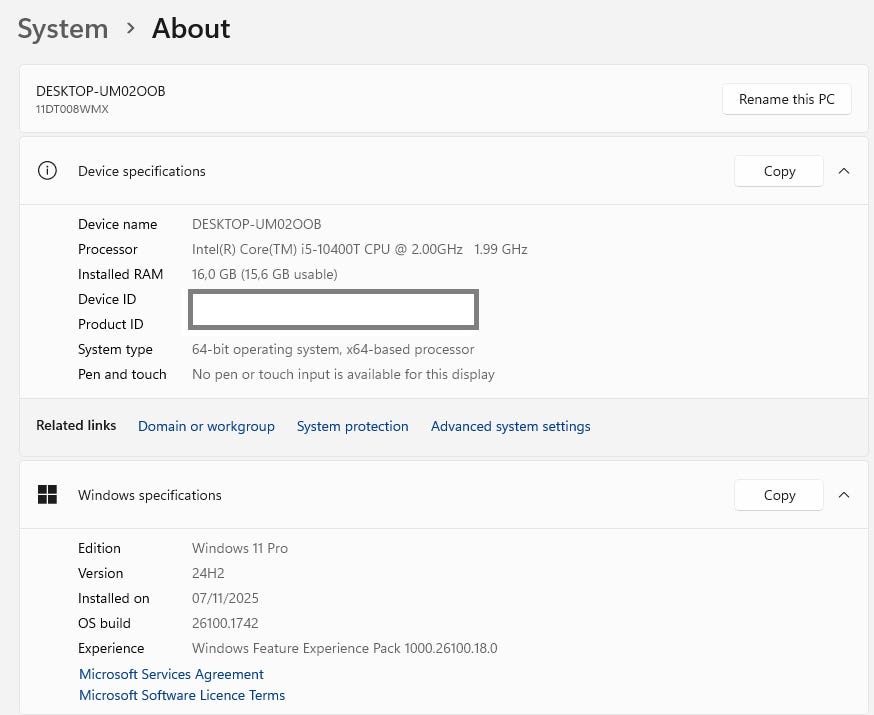This screenshot has width=874, height=715.
Task: Click the OS build 26100.1742 value
Action: [225, 623]
